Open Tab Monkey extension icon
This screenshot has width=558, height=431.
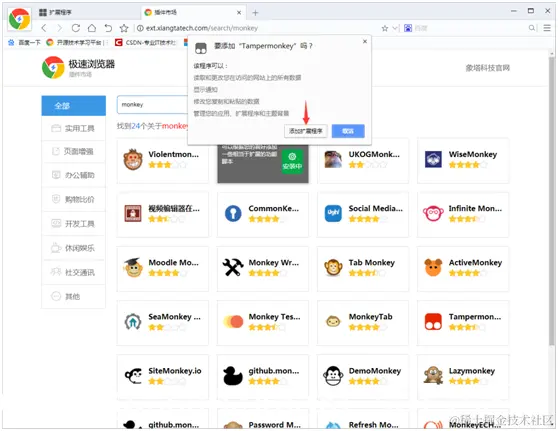click(x=333, y=268)
